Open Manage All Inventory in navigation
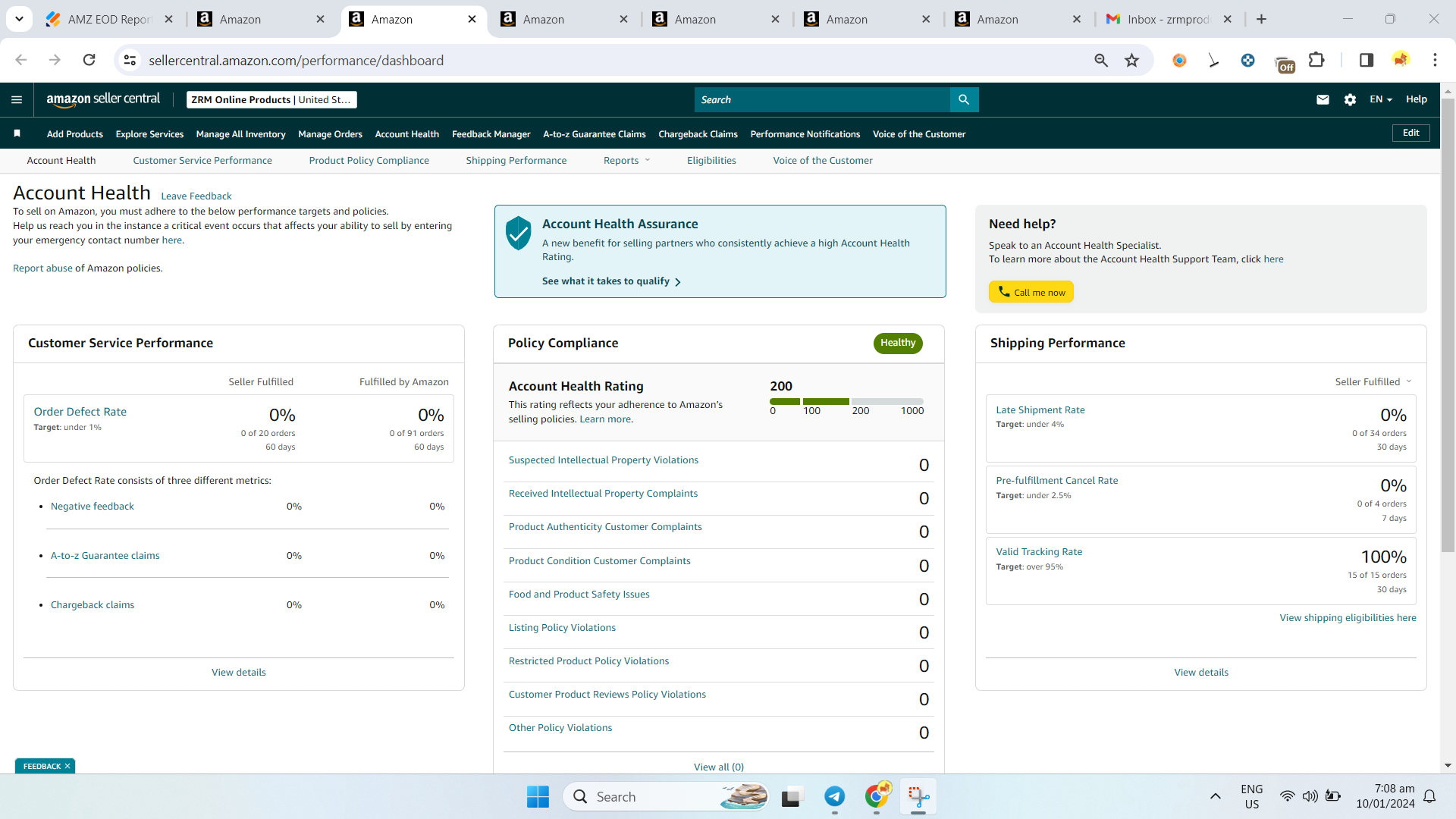This screenshot has width=1456, height=819. click(x=240, y=133)
